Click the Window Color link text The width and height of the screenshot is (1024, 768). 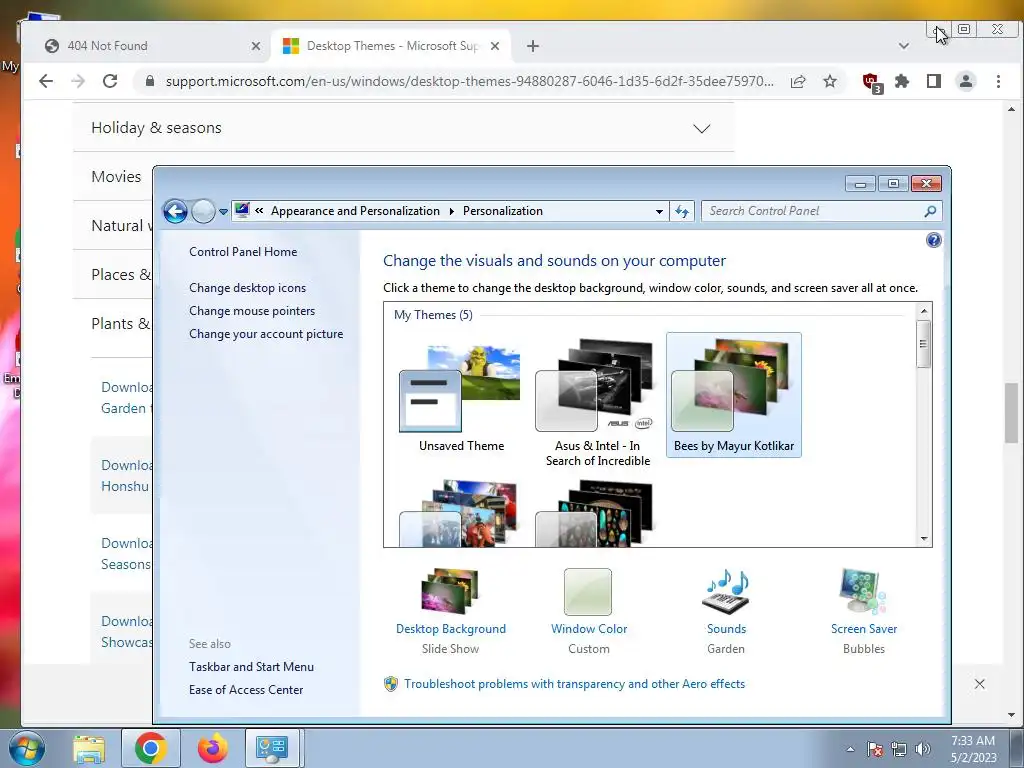point(589,629)
